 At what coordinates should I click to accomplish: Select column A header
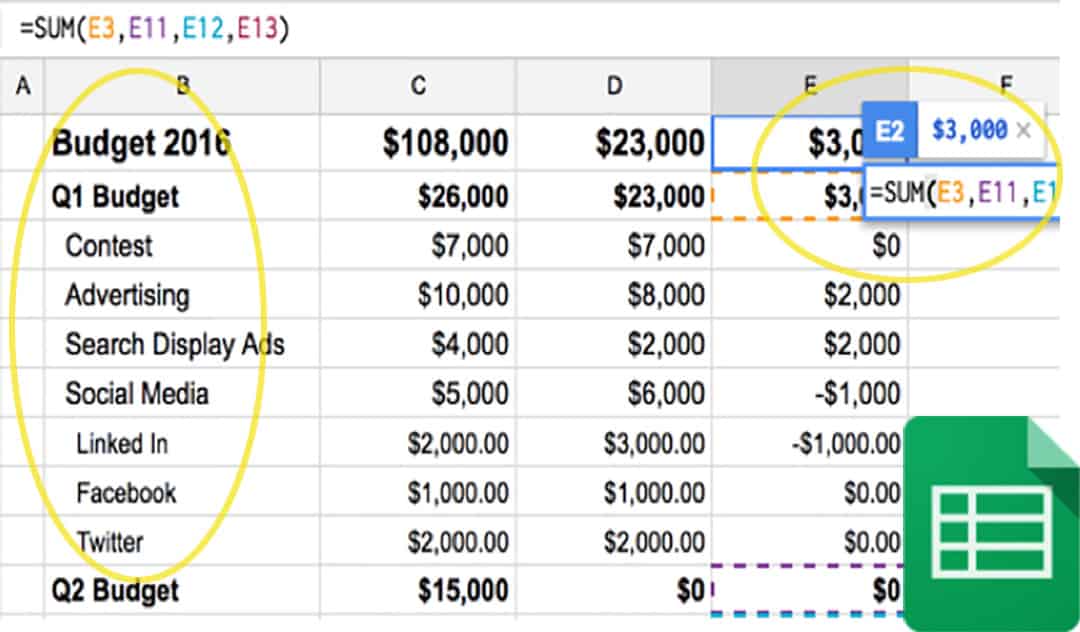pos(22,87)
